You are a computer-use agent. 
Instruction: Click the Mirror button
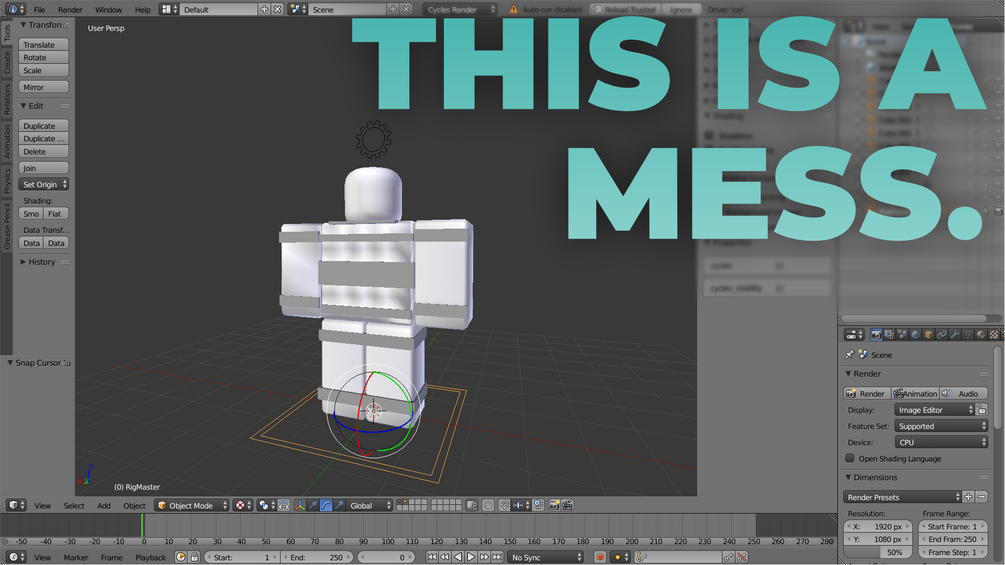pos(44,87)
